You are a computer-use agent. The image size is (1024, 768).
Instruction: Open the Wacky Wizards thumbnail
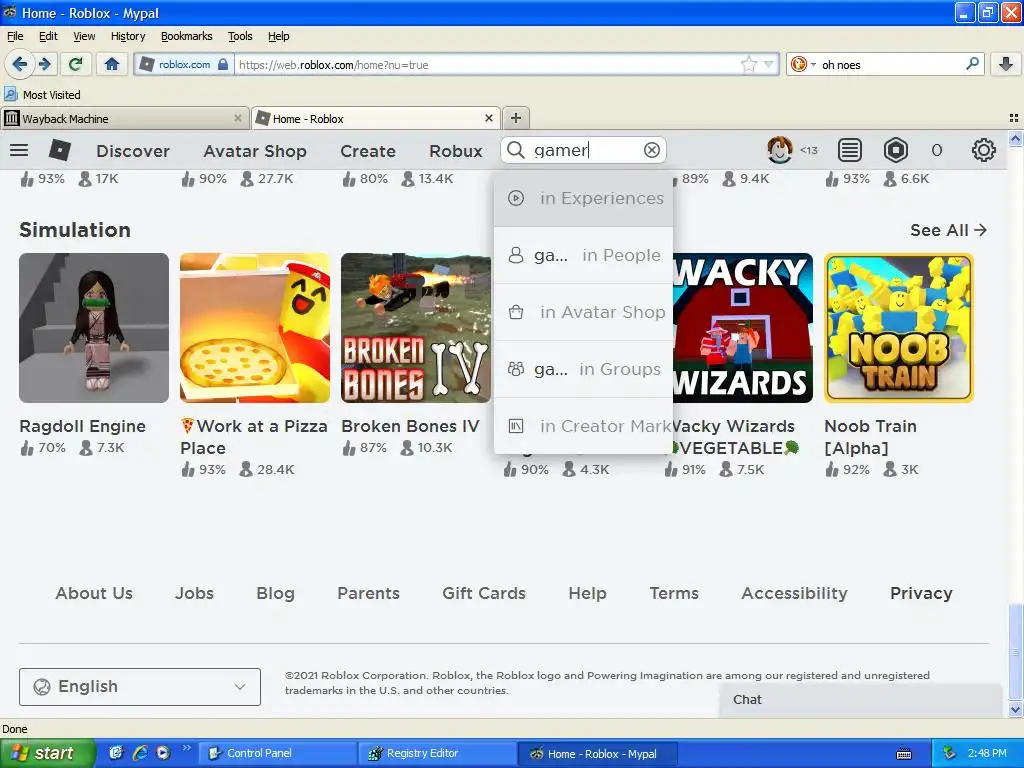point(743,328)
